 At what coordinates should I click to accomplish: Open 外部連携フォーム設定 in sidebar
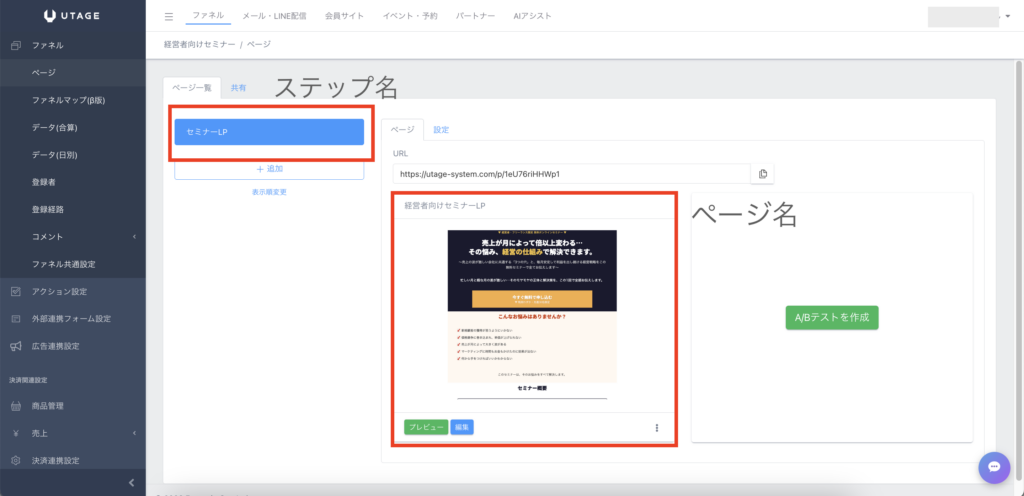click(x=72, y=319)
